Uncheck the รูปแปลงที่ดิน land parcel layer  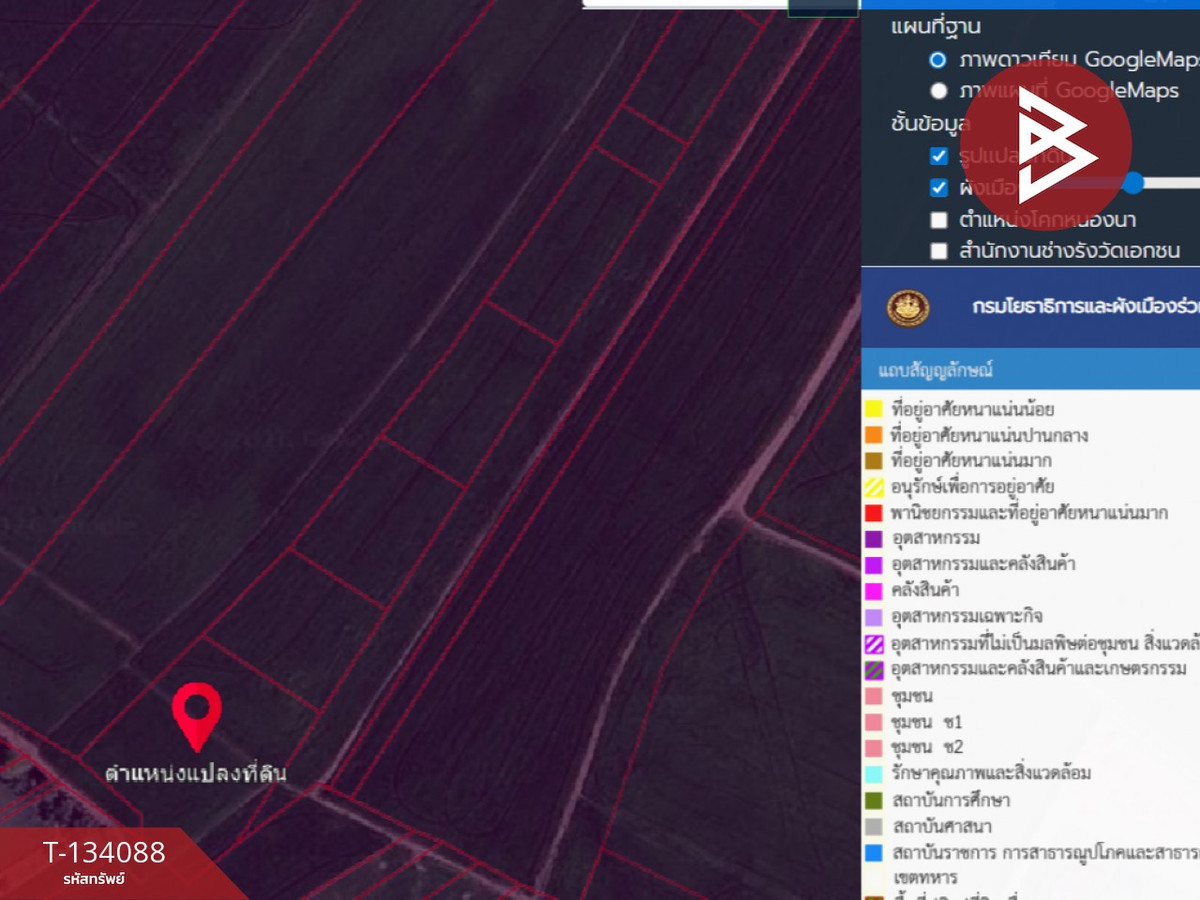pos(938,156)
